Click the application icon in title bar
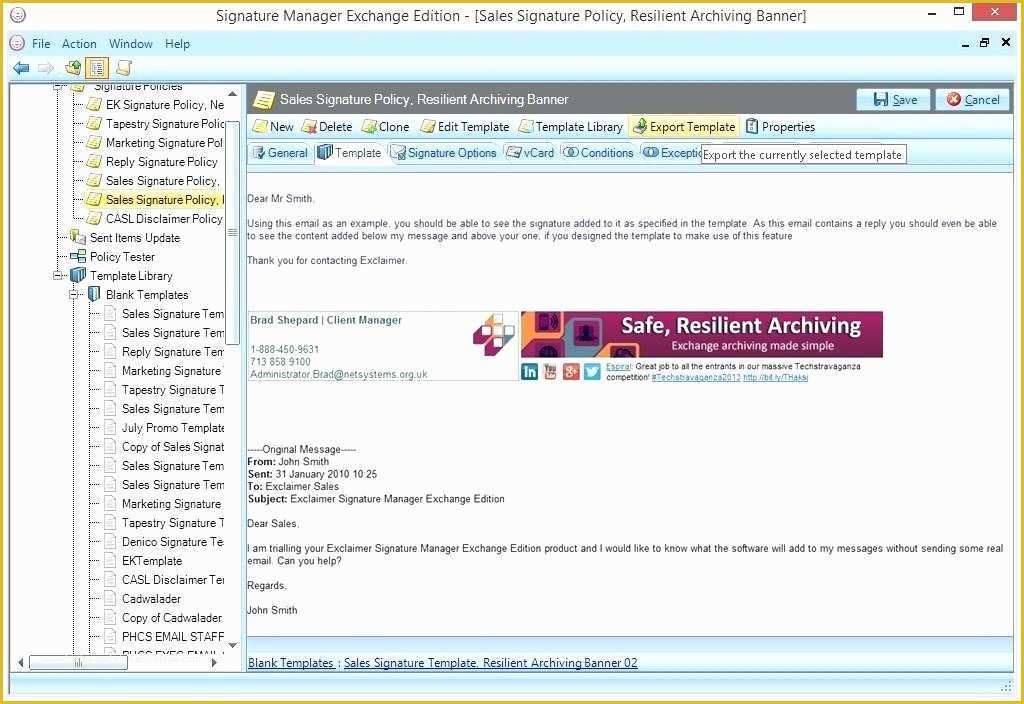The image size is (1024, 704). [18, 14]
